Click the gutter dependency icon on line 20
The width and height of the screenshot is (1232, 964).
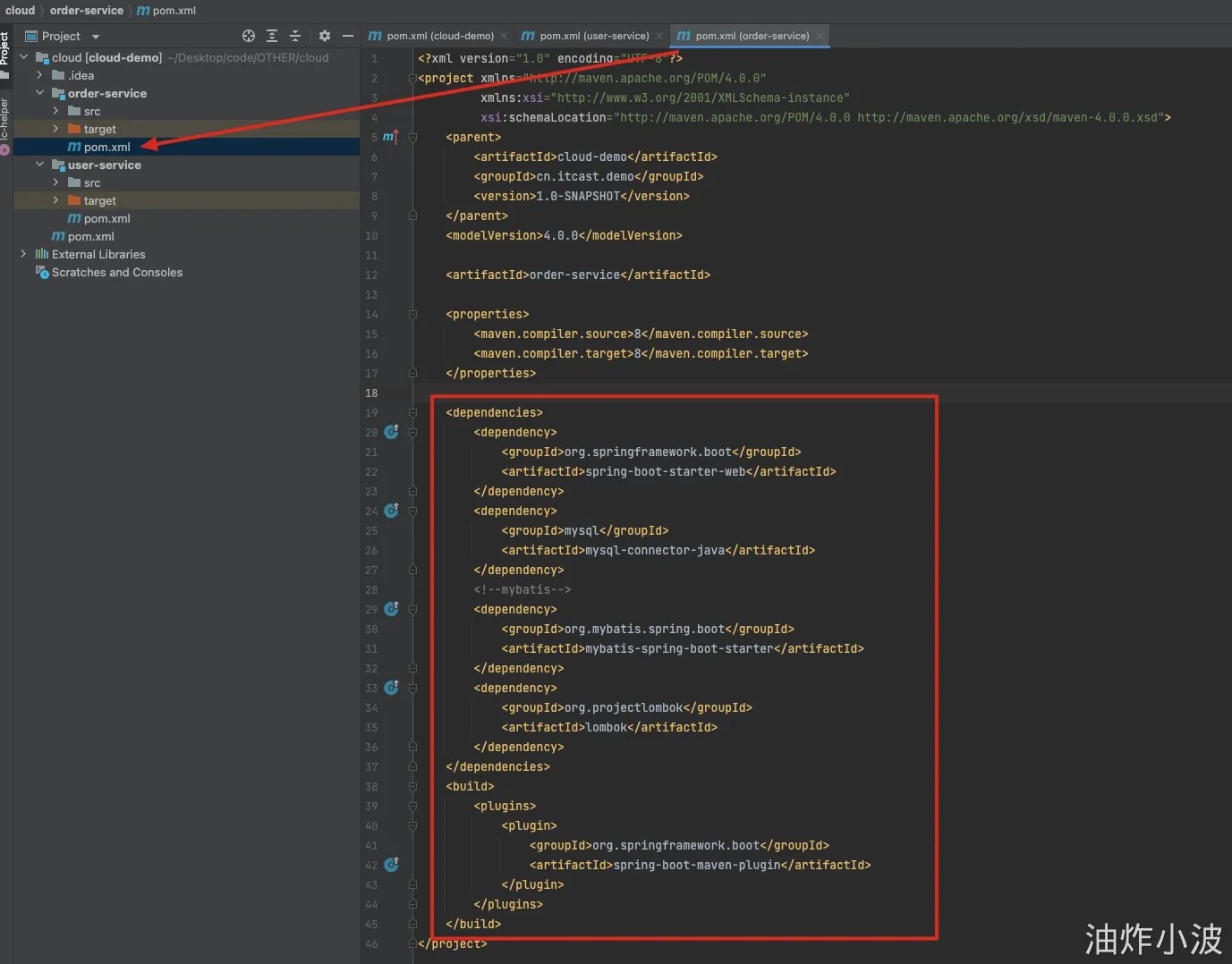(391, 432)
